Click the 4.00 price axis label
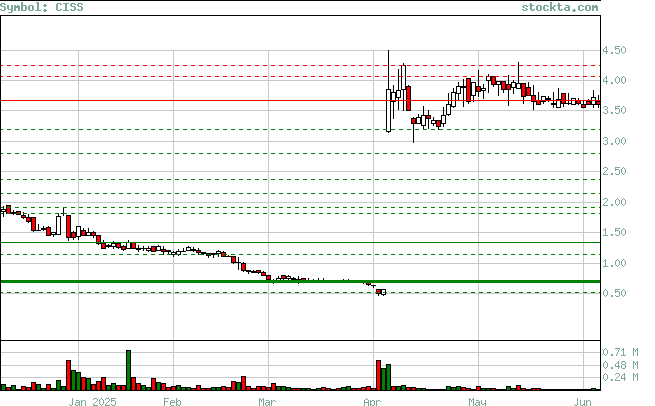The image size is (655, 406). (614, 80)
